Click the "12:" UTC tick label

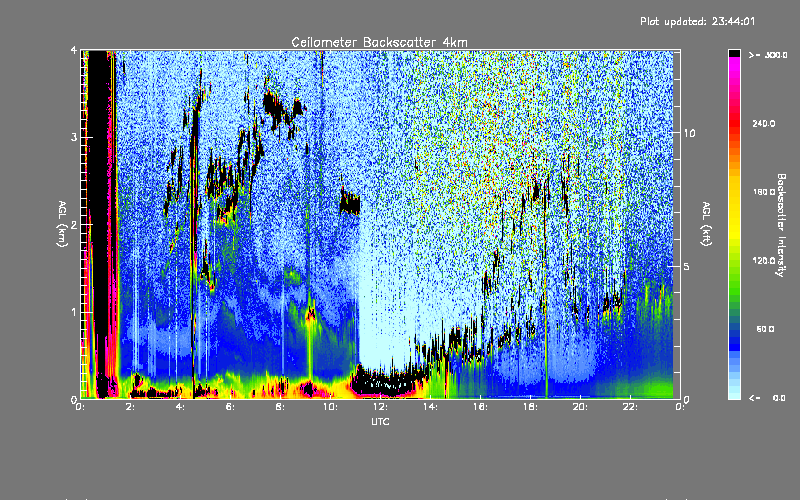point(380,407)
